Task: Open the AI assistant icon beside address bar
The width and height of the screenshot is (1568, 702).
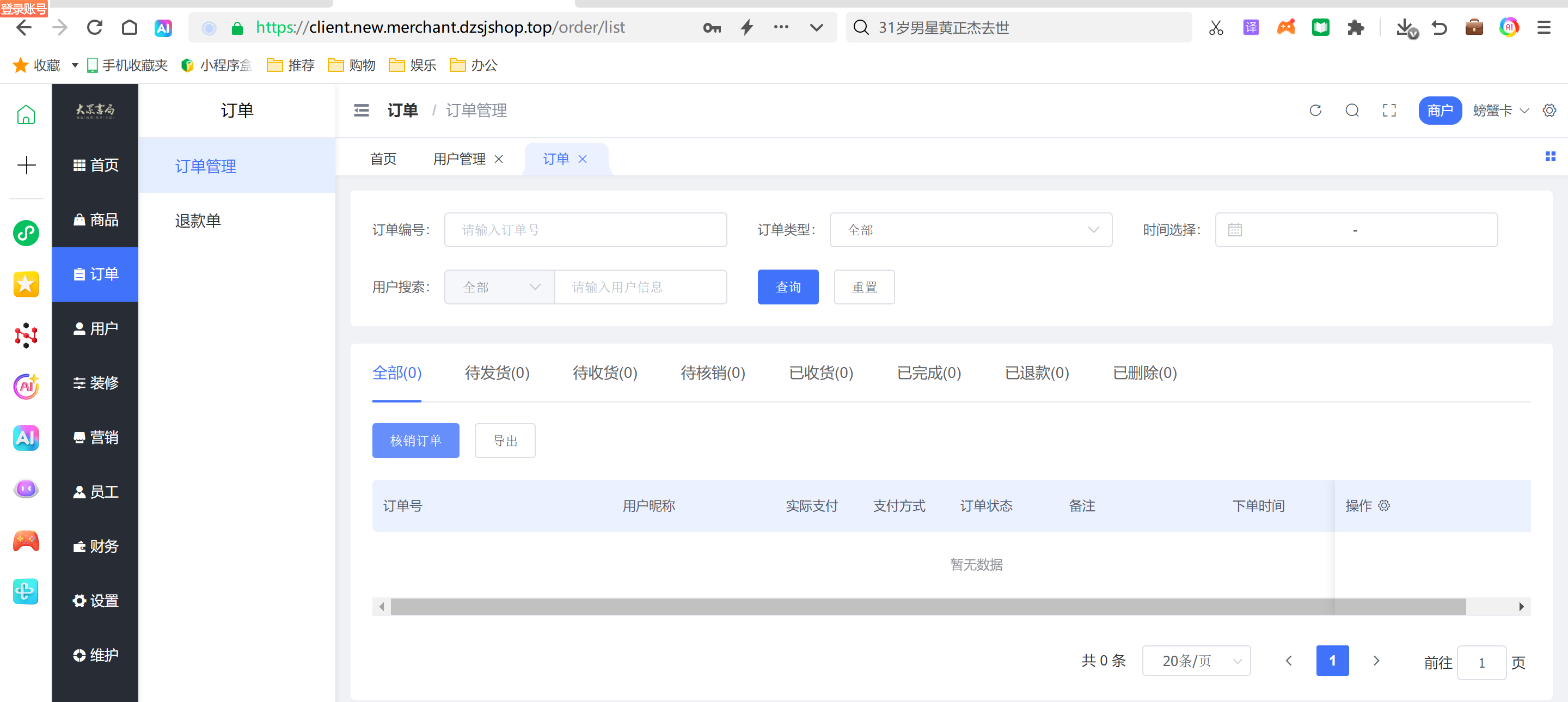Action: pos(163,28)
